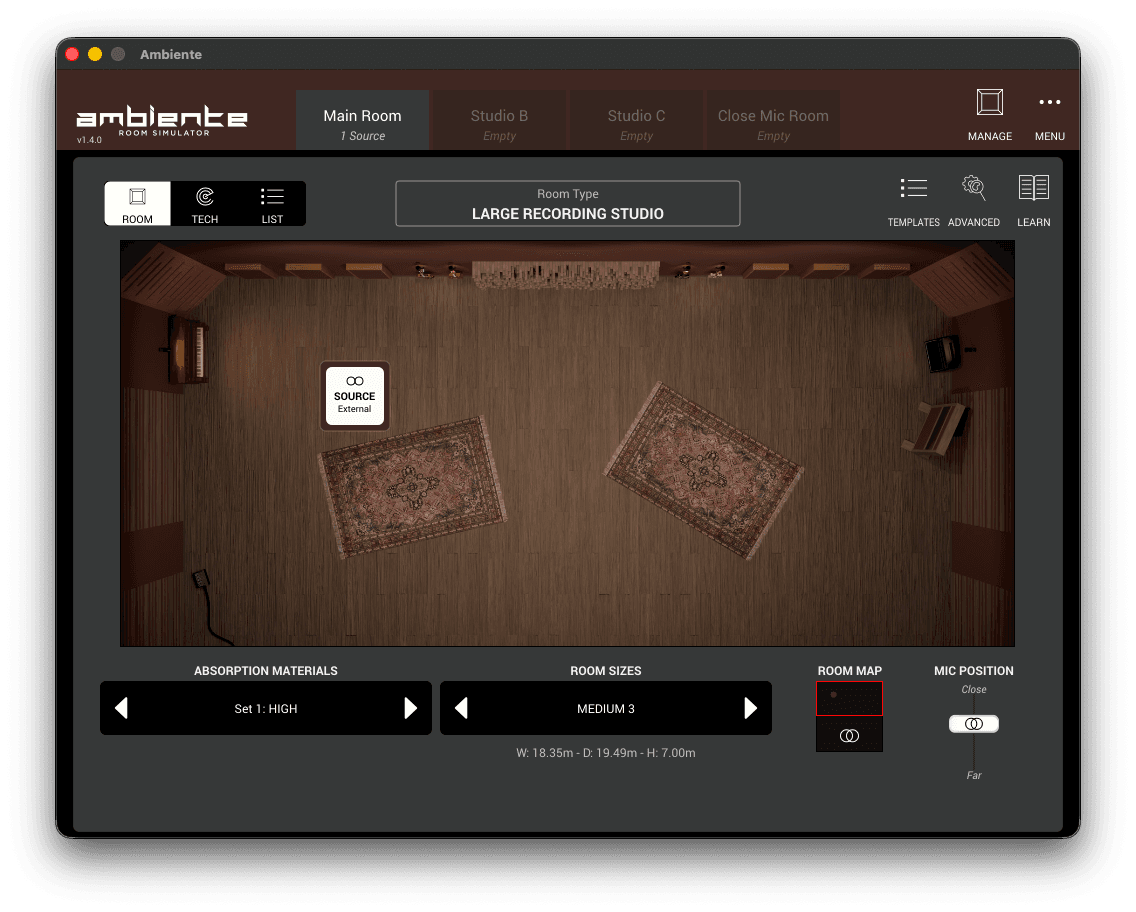Switch to Tech view mode
This screenshot has width=1136, height=912.
[x=205, y=204]
